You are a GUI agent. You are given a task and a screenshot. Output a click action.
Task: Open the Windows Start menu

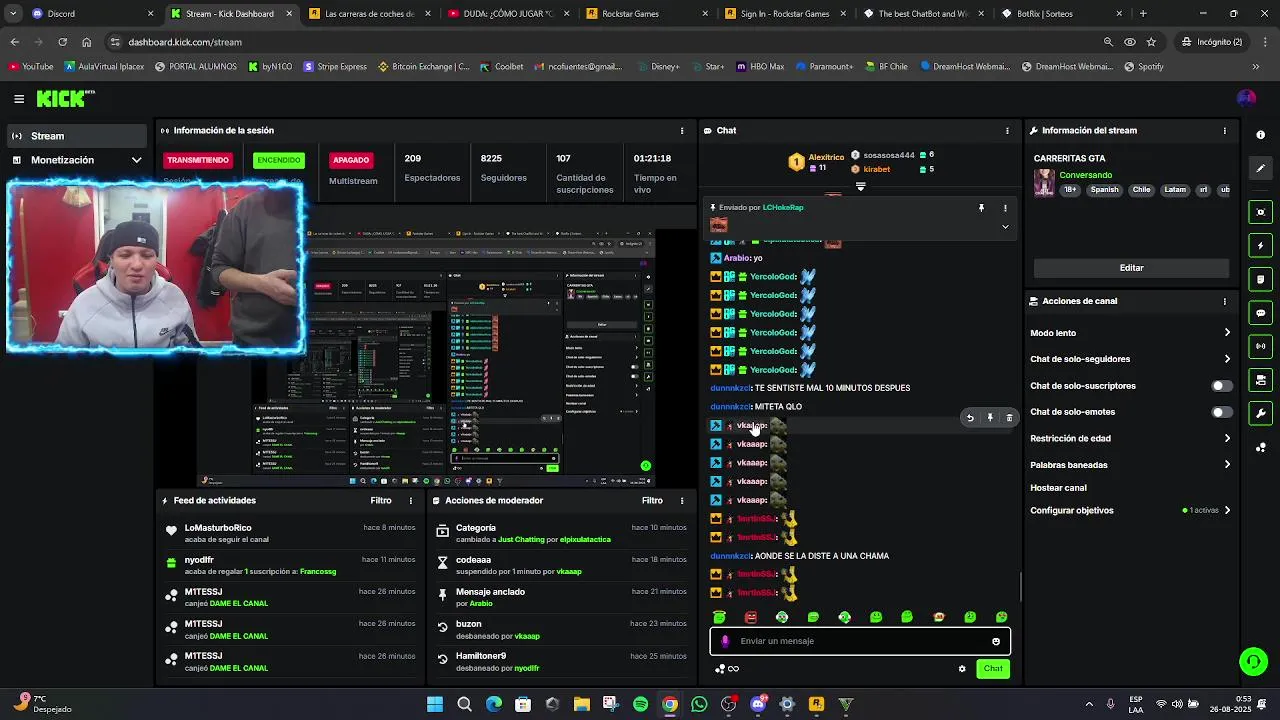pos(435,705)
